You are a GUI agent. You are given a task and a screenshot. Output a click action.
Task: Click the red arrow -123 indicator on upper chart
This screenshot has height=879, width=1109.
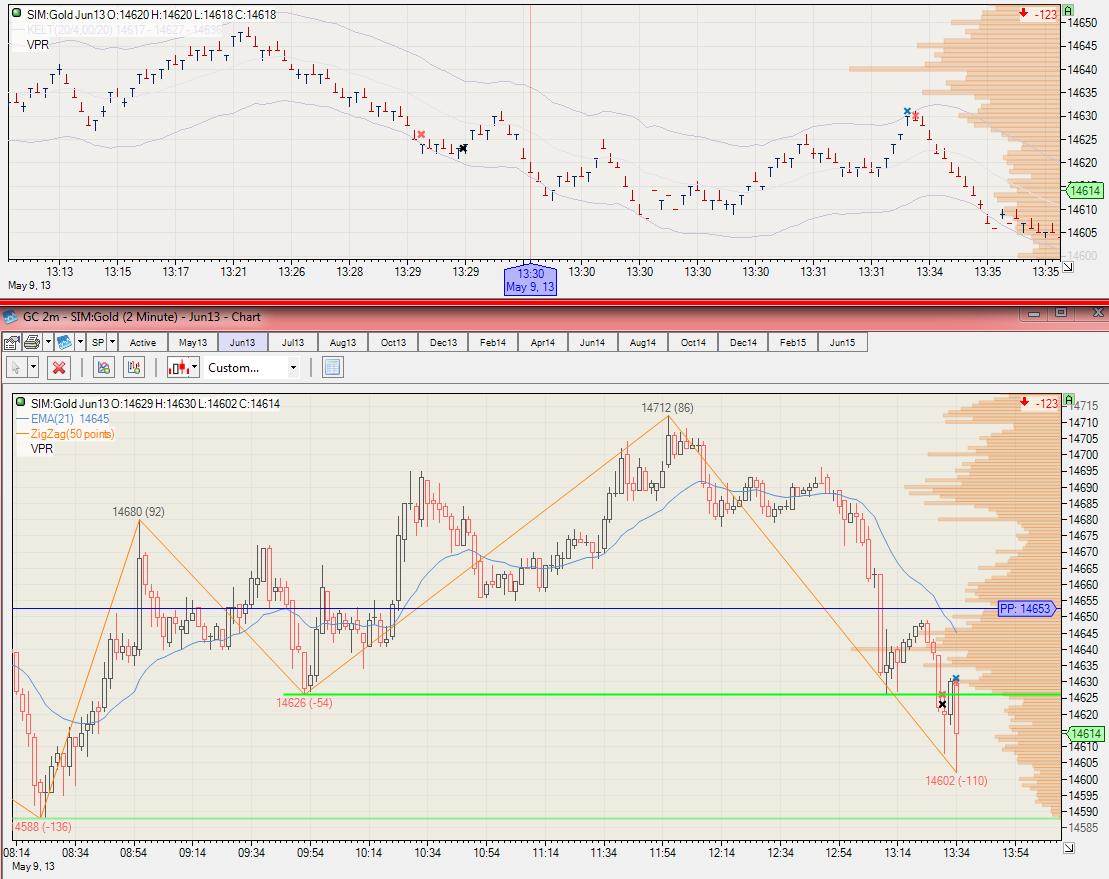click(x=1038, y=13)
